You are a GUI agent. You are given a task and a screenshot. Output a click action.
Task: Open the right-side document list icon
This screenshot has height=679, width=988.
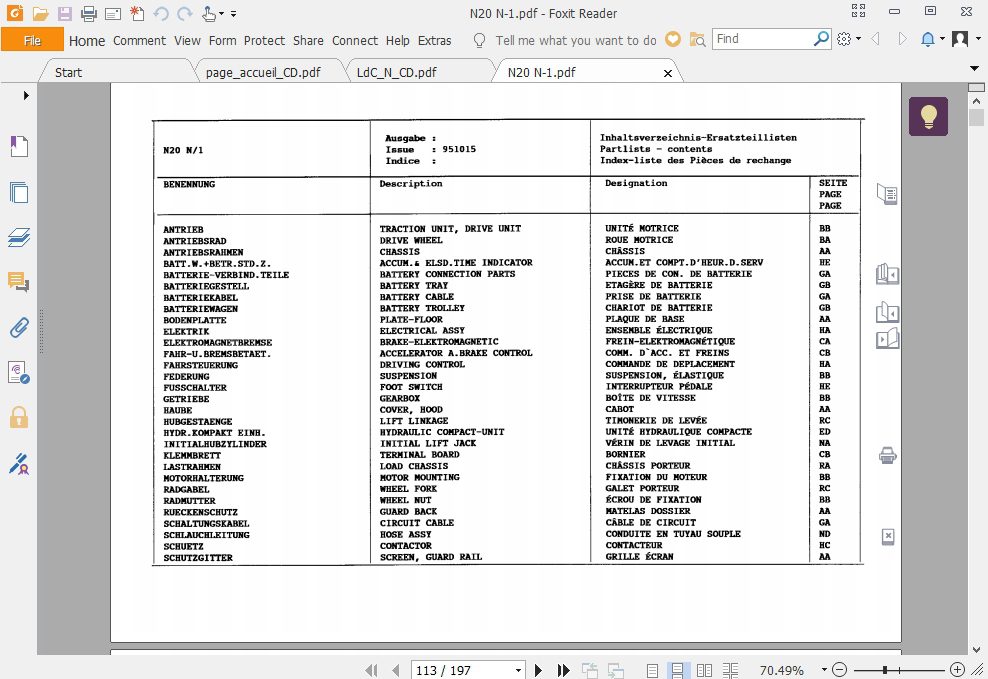tap(887, 194)
